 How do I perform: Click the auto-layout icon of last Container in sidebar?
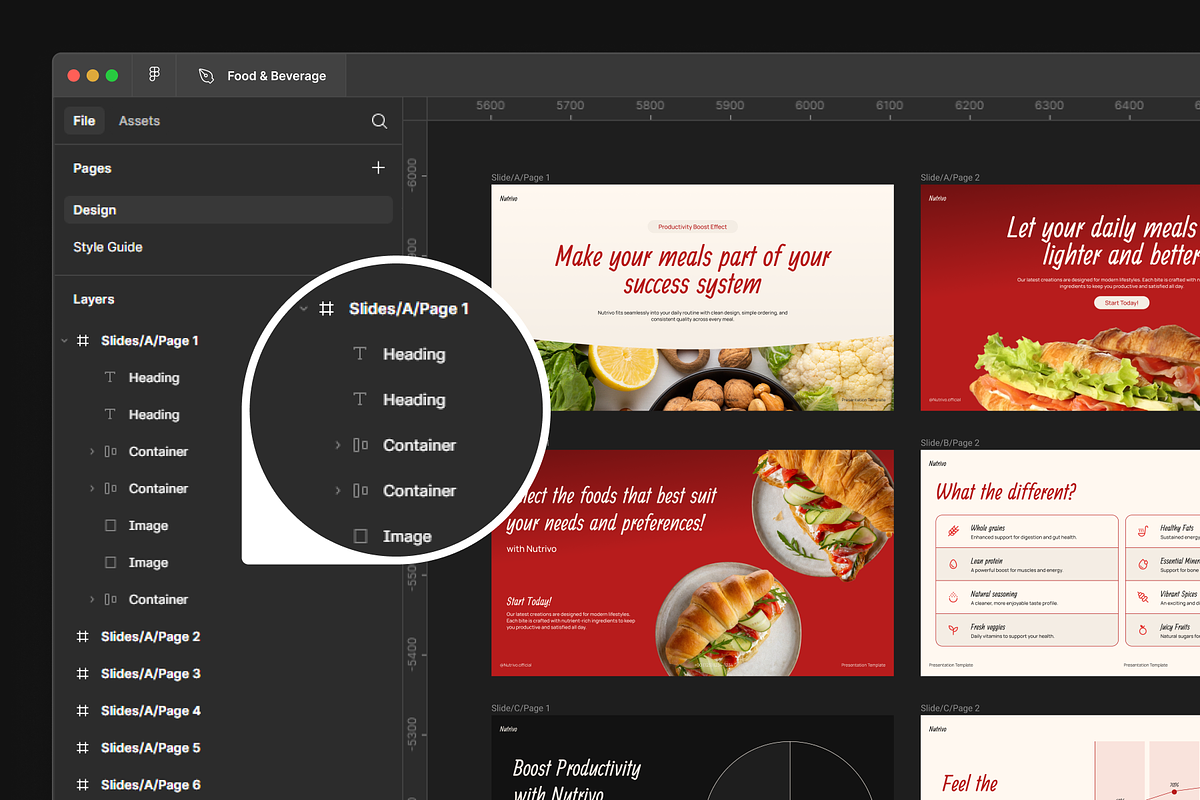[111, 600]
